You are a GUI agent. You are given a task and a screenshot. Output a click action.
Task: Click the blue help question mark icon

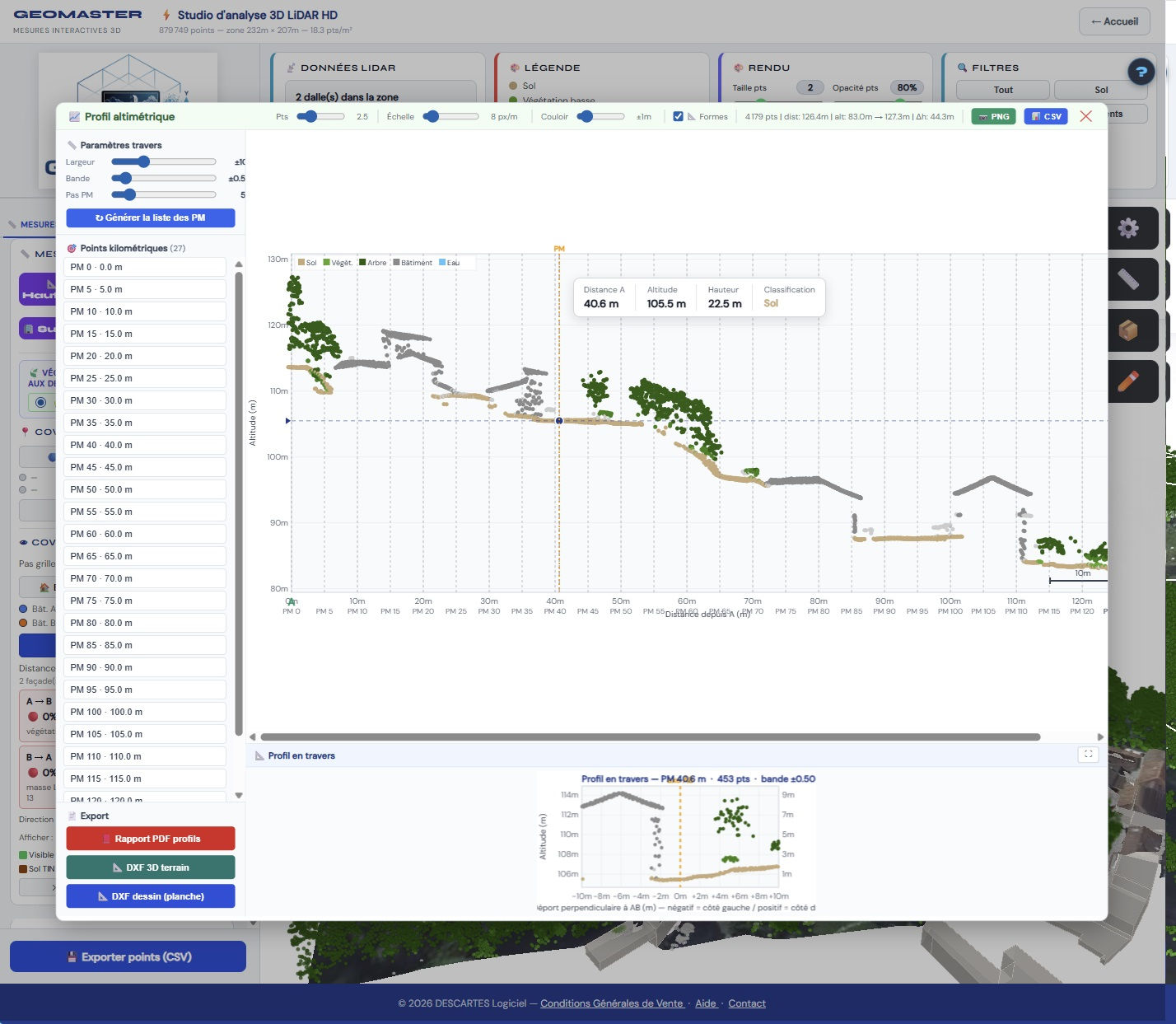[x=1141, y=72]
